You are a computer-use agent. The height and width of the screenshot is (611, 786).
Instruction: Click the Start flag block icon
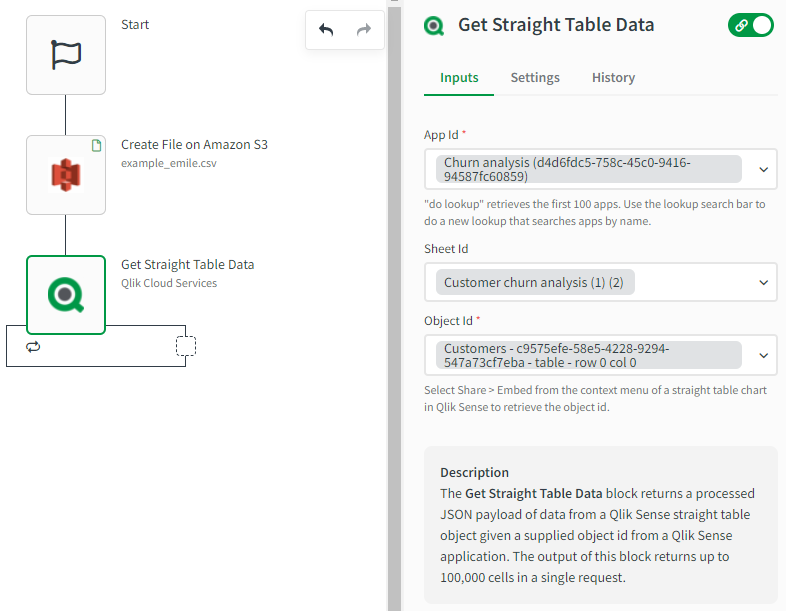pos(66,55)
